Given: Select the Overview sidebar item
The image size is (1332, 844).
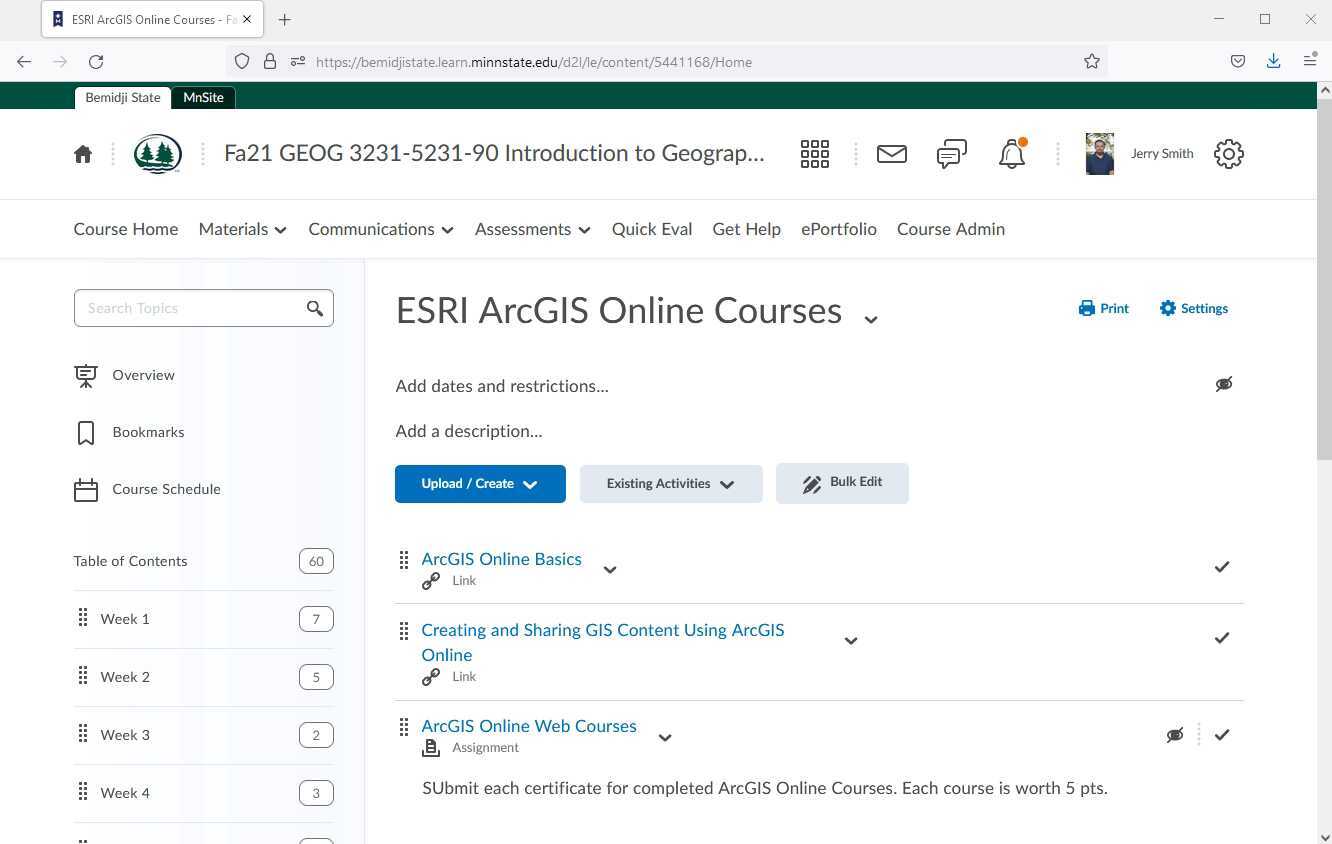Looking at the screenshot, I should pos(143,375).
